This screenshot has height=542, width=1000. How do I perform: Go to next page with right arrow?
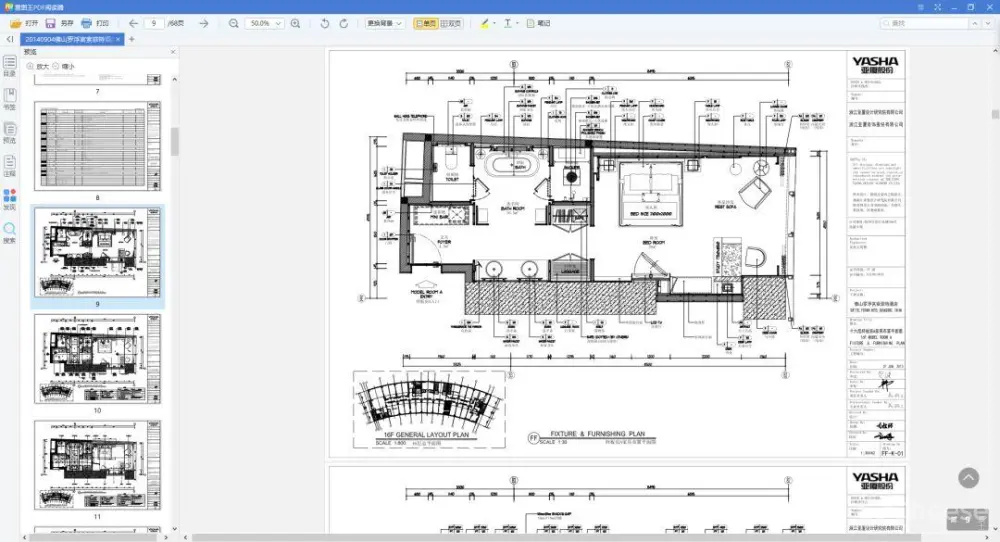[x=202, y=23]
